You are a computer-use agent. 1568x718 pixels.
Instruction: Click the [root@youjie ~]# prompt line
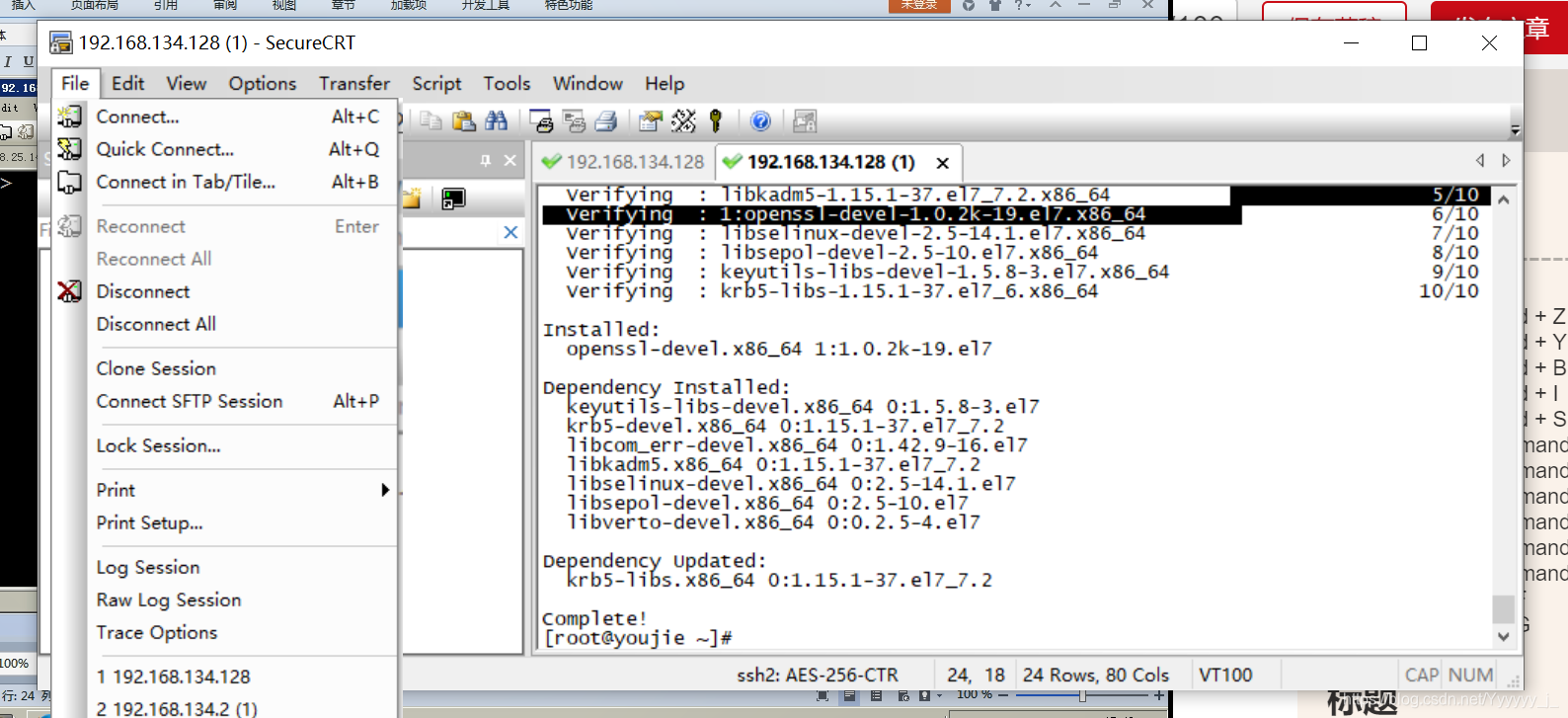coord(638,638)
